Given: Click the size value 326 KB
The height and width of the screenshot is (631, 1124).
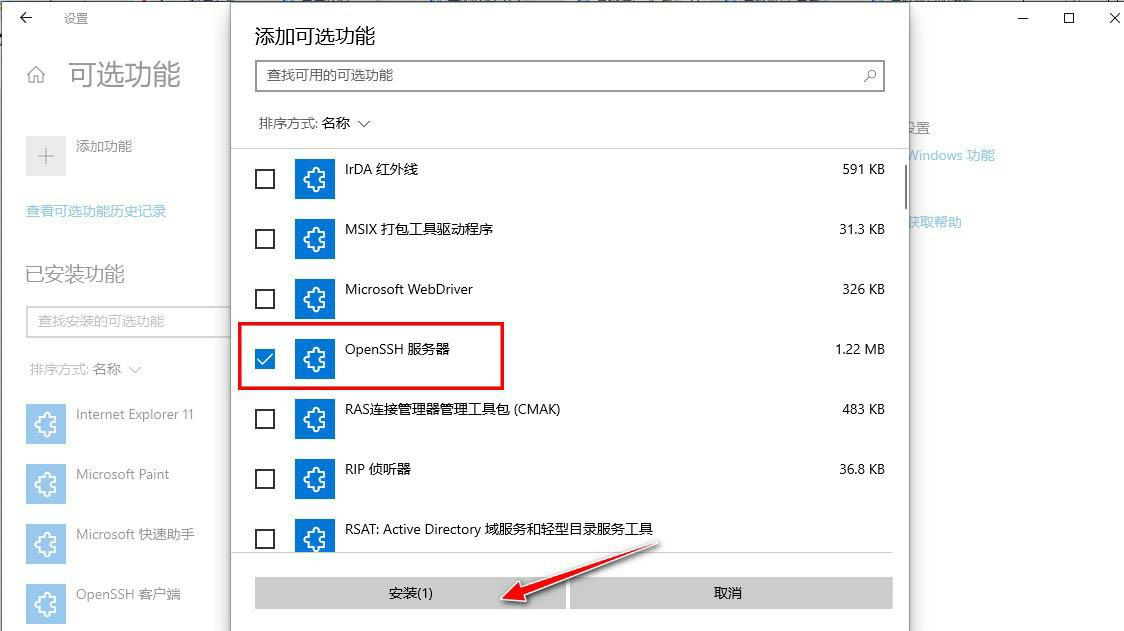Looking at the screenshot, I should coord(863,289).
